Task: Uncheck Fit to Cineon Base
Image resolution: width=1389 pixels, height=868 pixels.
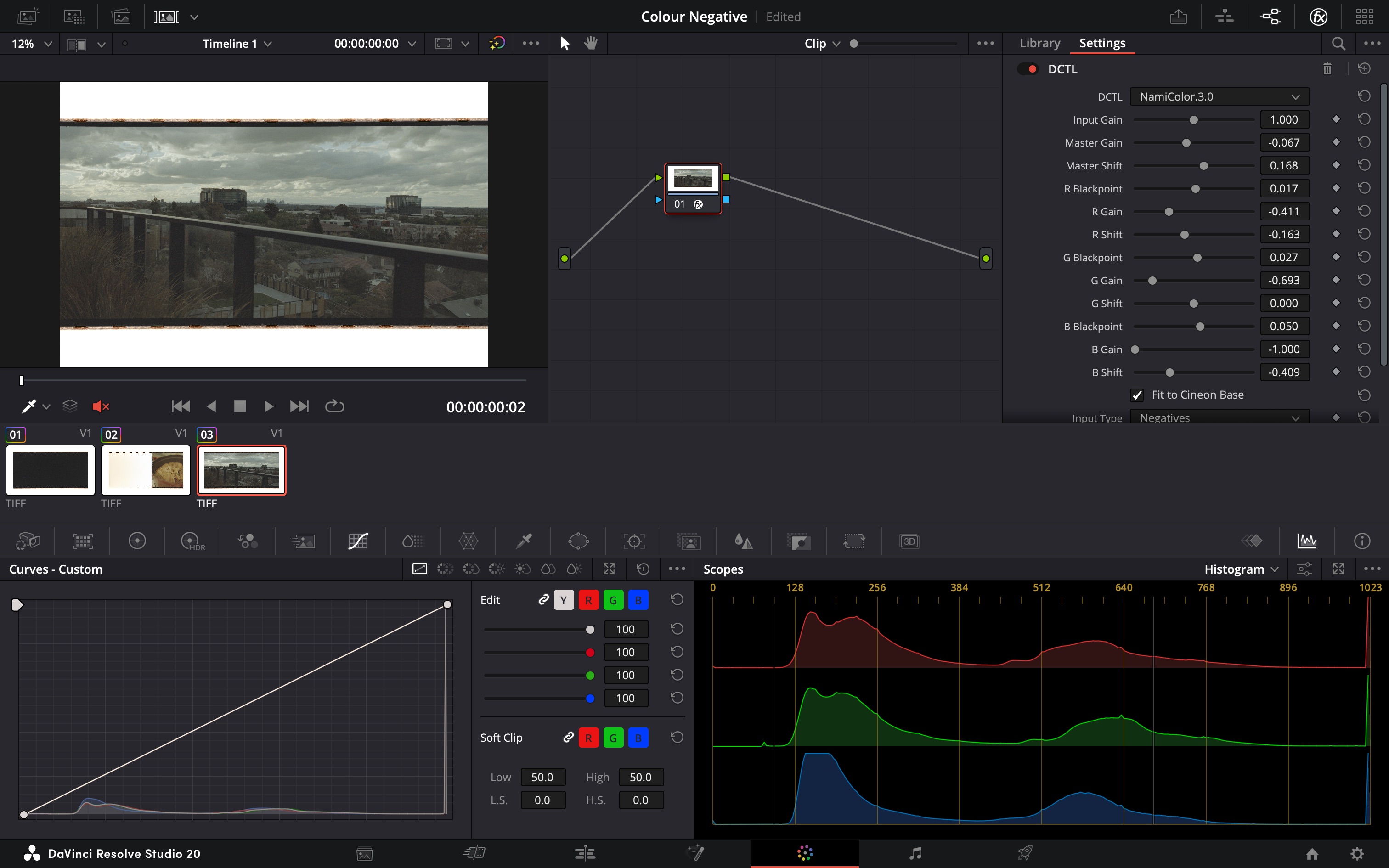Action: coord(1137,395)
